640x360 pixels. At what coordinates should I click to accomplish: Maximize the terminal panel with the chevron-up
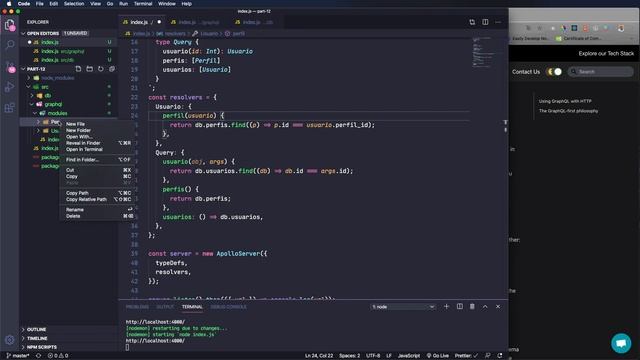point(485,307)
